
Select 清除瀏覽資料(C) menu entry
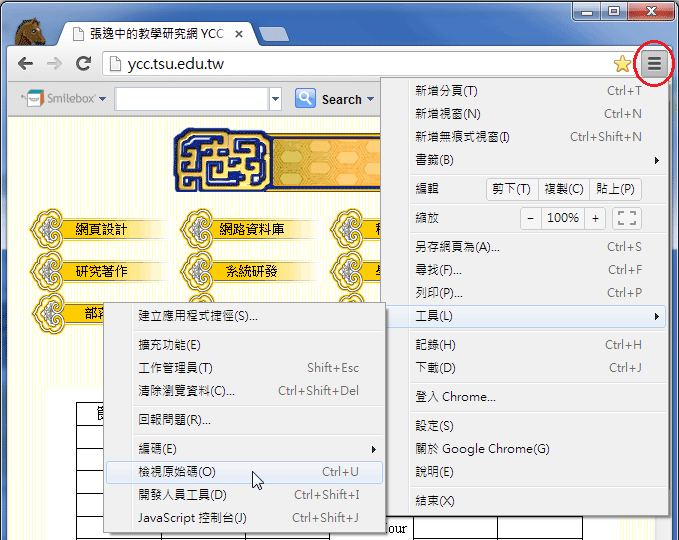[x=186, y=391]
